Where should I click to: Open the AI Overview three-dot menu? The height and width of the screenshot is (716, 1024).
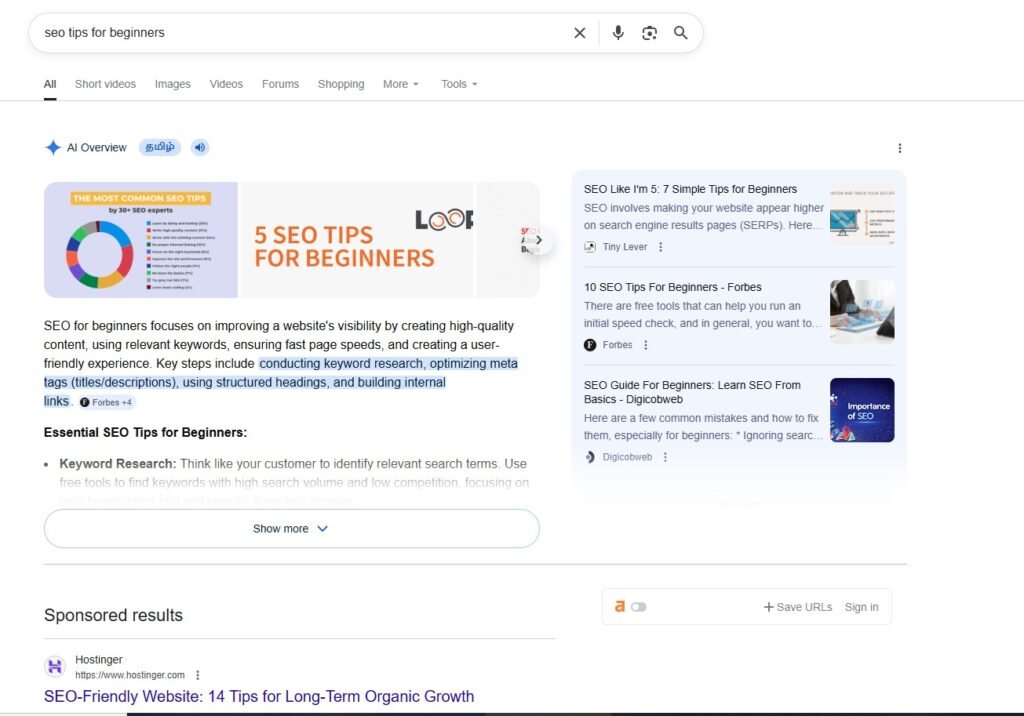pos(899,148)
